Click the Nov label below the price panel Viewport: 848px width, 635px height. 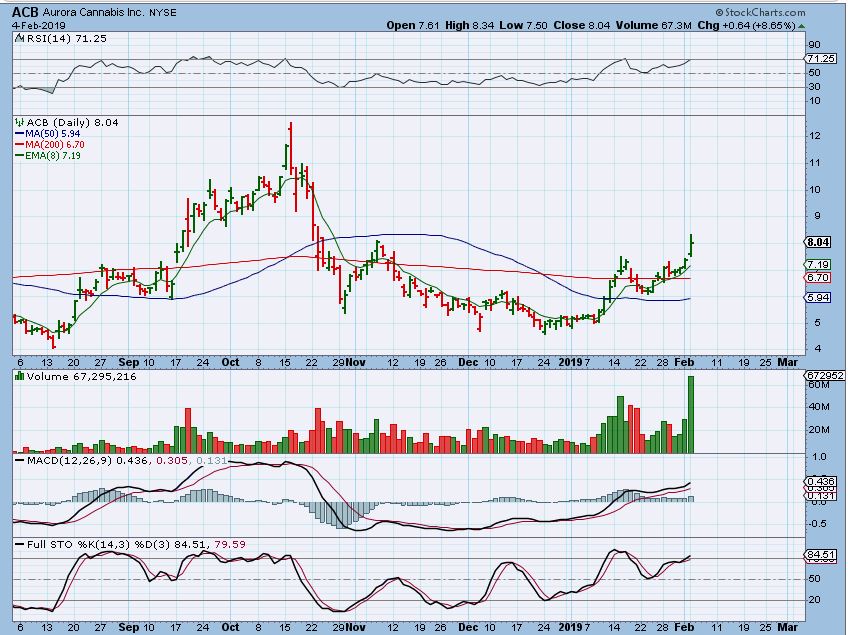click(x=355, y=362)
